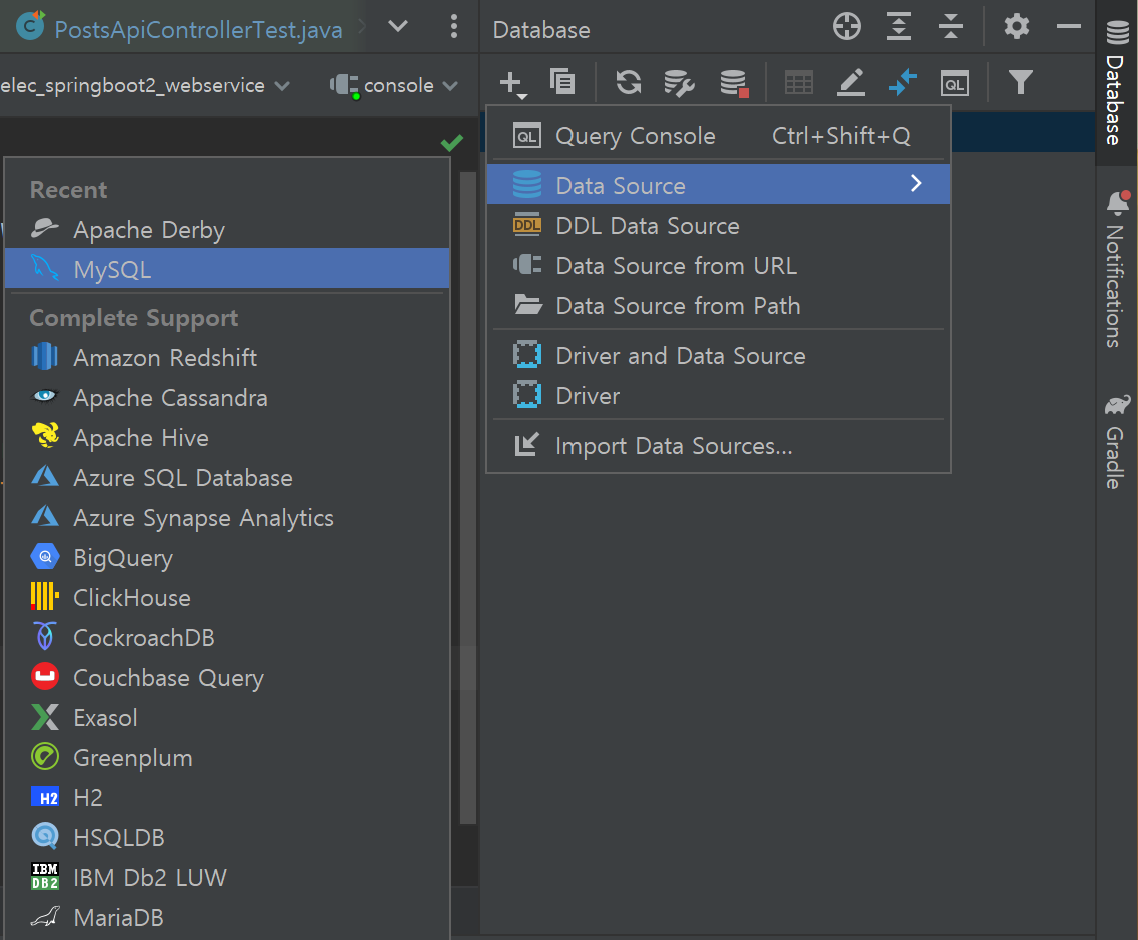Click the Select Opened File target icon
The image size is (1138, 940).
pos(847,27)
